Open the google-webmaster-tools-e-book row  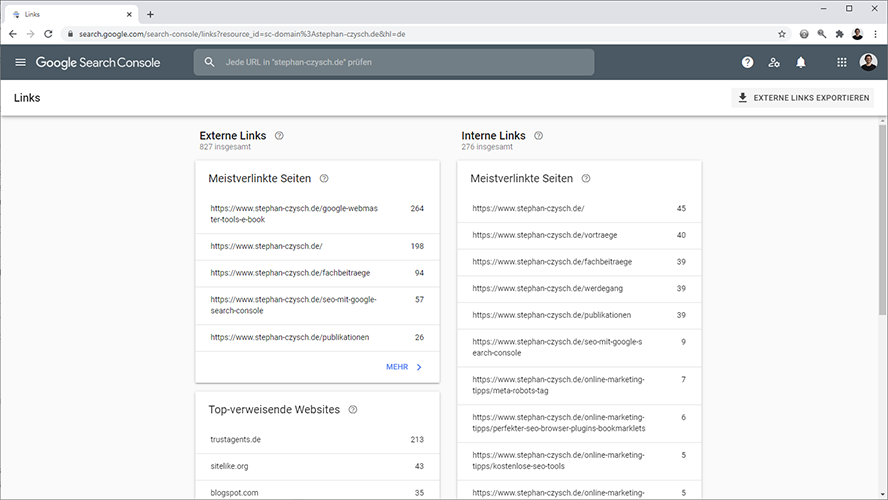317,214
